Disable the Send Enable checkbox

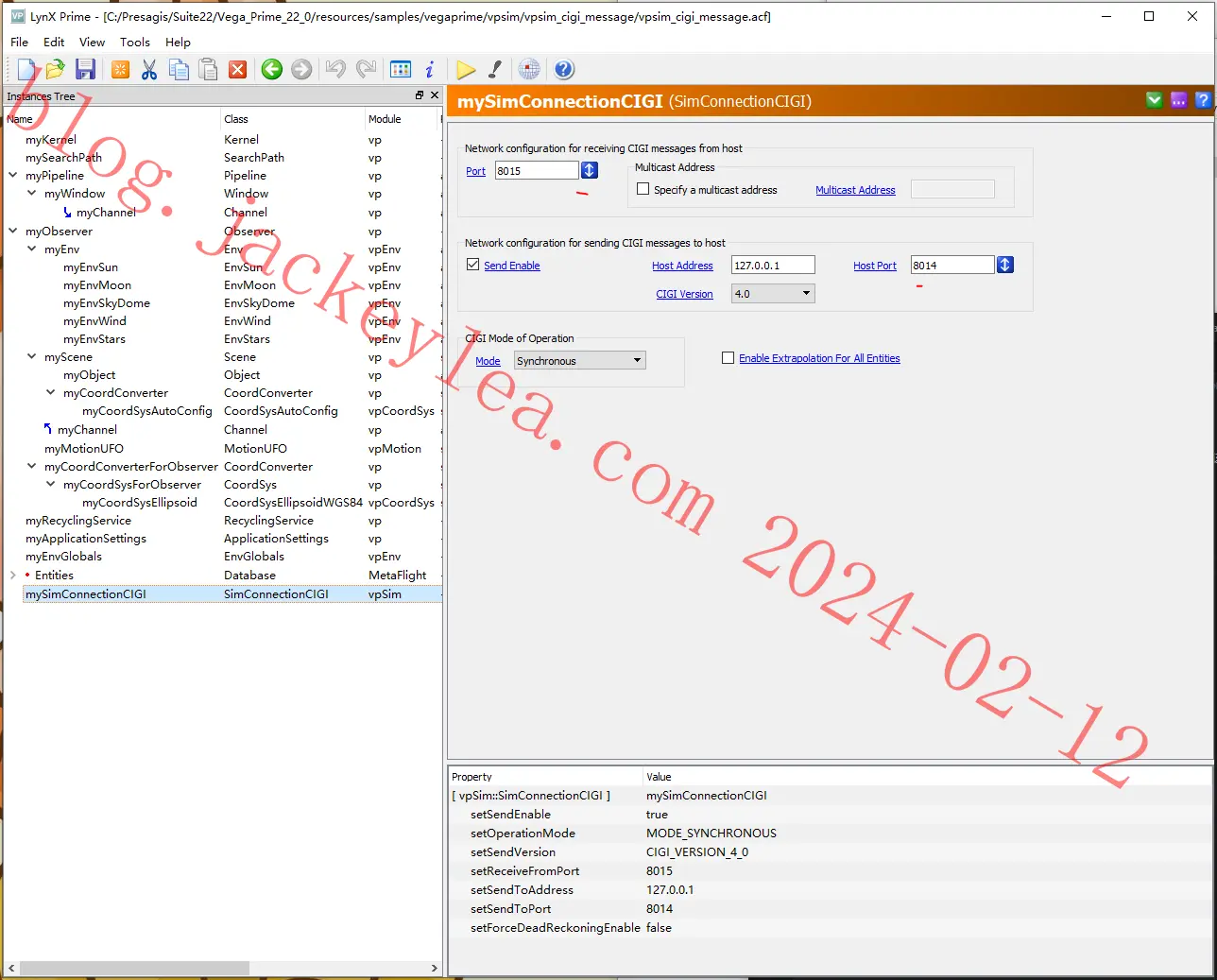click(473, 265)
